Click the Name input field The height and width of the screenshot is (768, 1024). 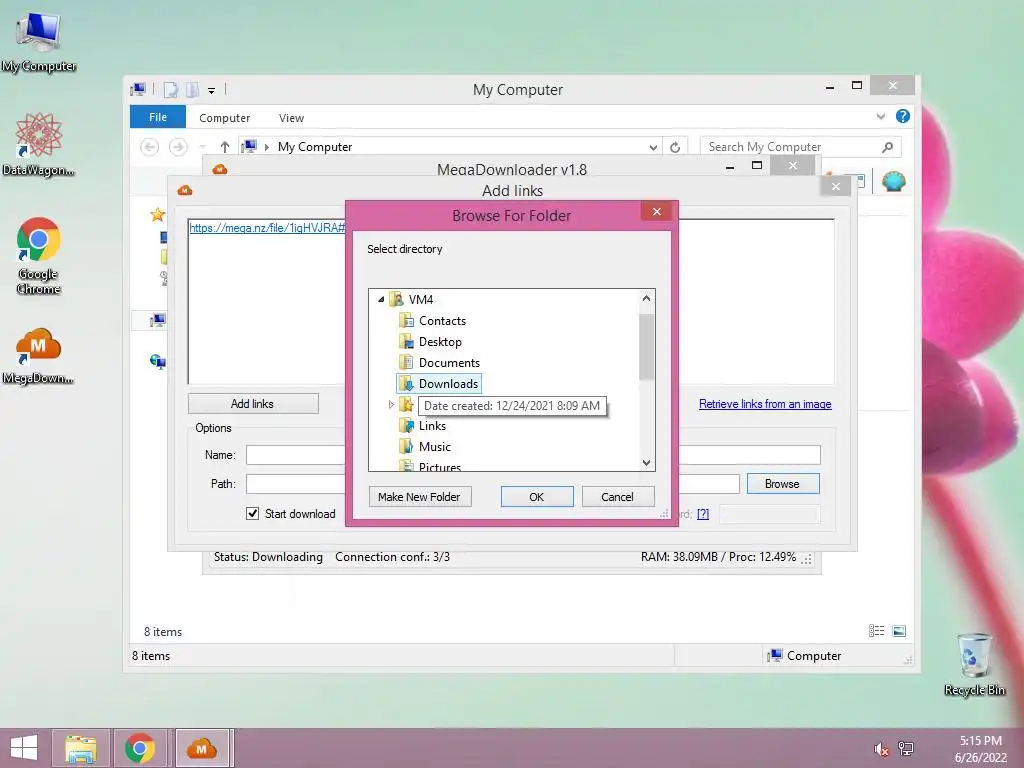[533, 455]
